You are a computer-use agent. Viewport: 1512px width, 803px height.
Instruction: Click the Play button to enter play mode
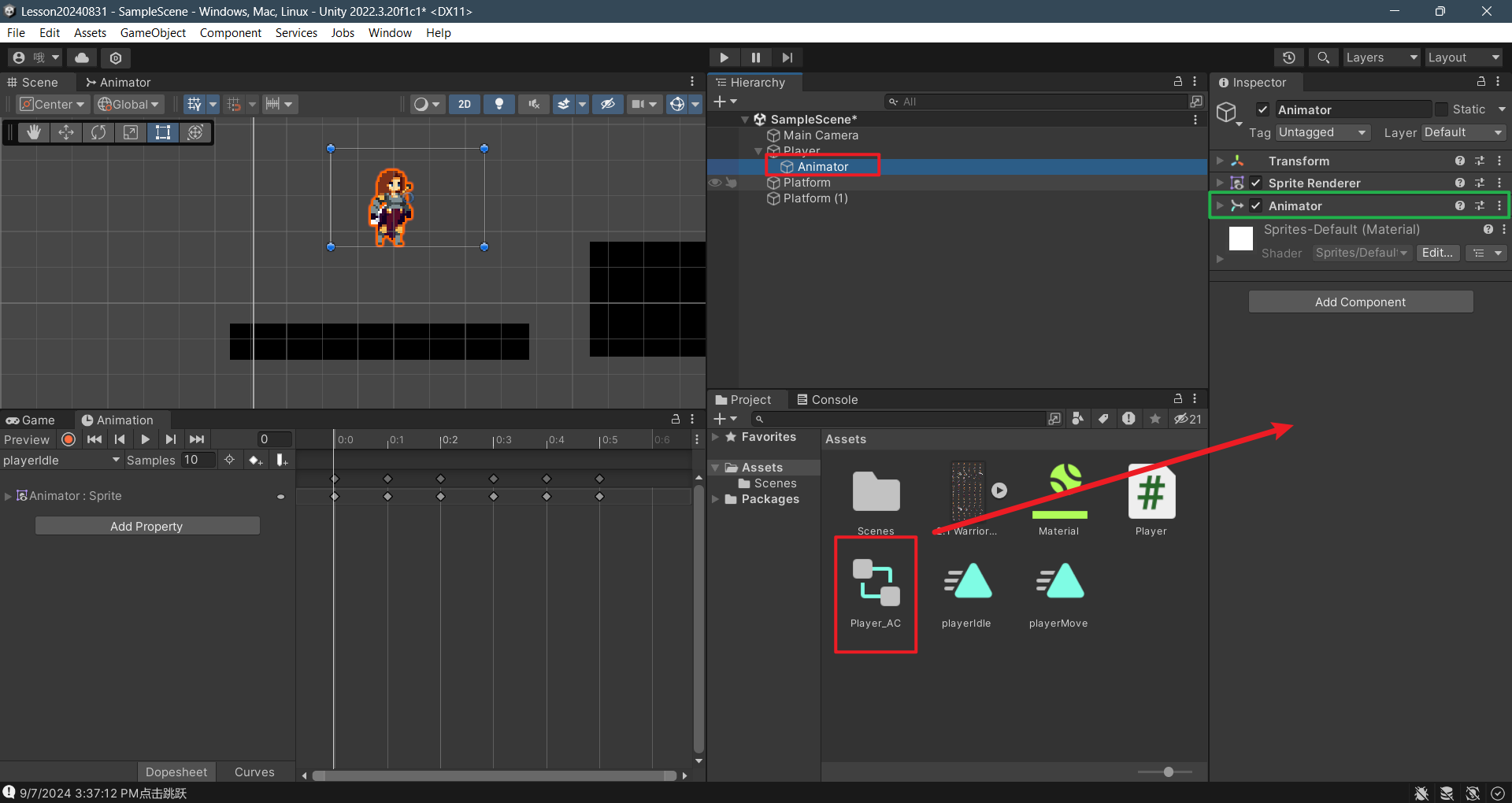click(724, 57)
